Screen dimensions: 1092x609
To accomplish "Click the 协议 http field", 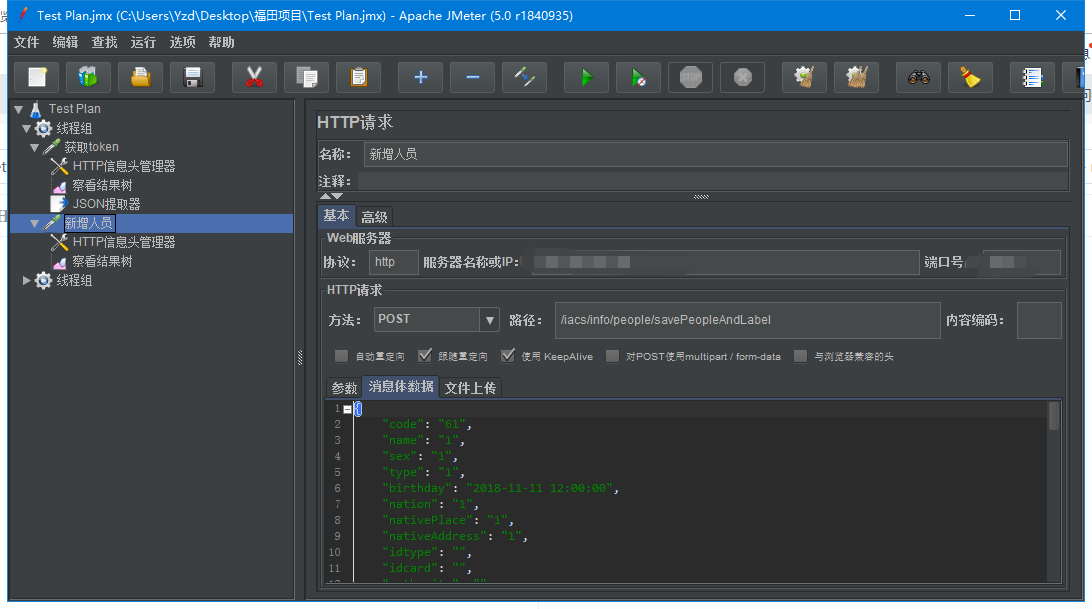I will point(393,262).
